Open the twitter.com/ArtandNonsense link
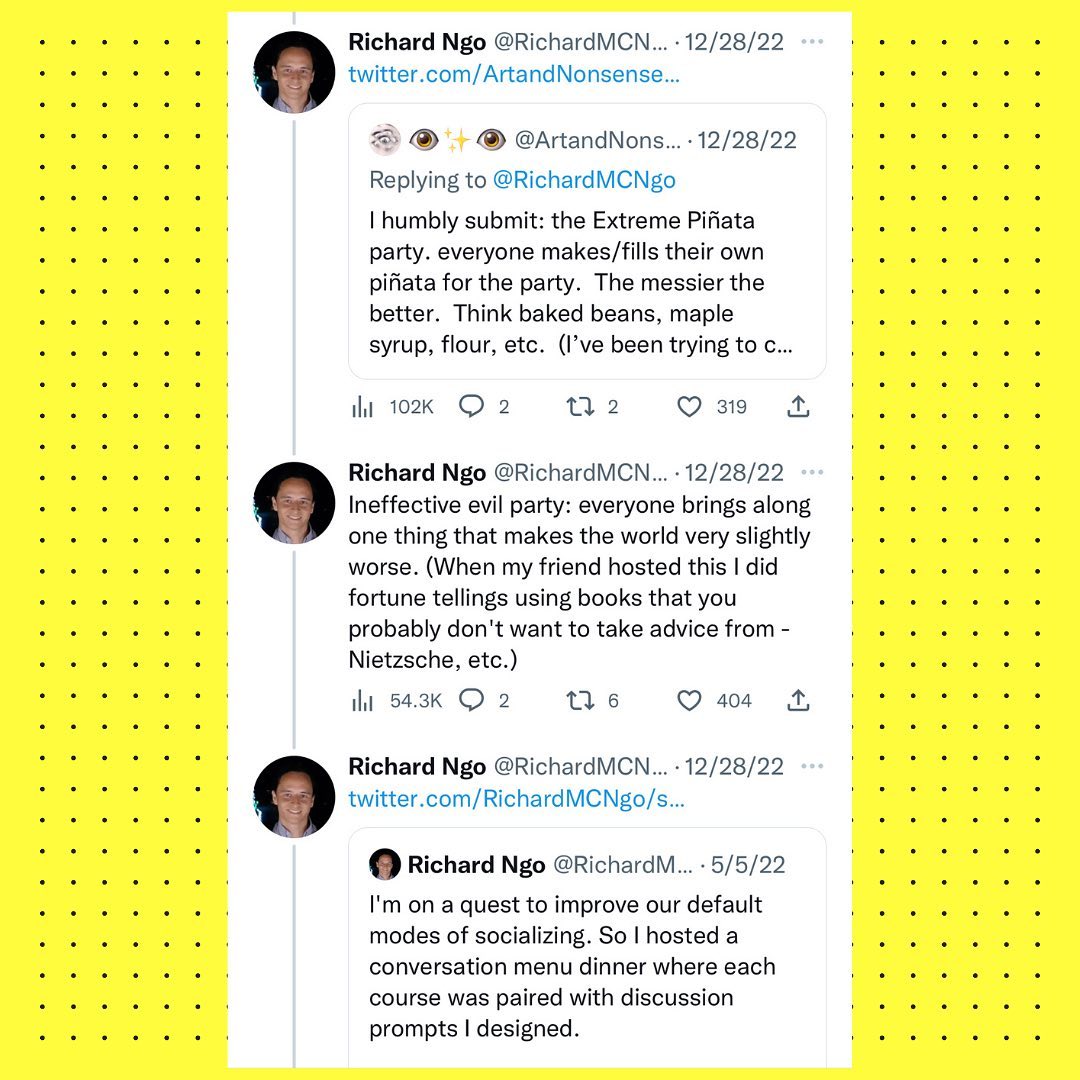 [514, 75]
